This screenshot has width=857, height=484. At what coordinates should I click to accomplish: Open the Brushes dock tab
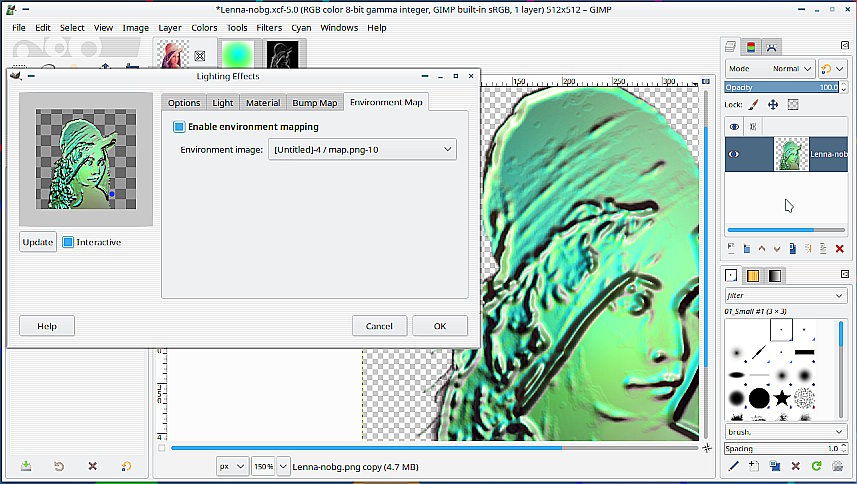point(731,275)
